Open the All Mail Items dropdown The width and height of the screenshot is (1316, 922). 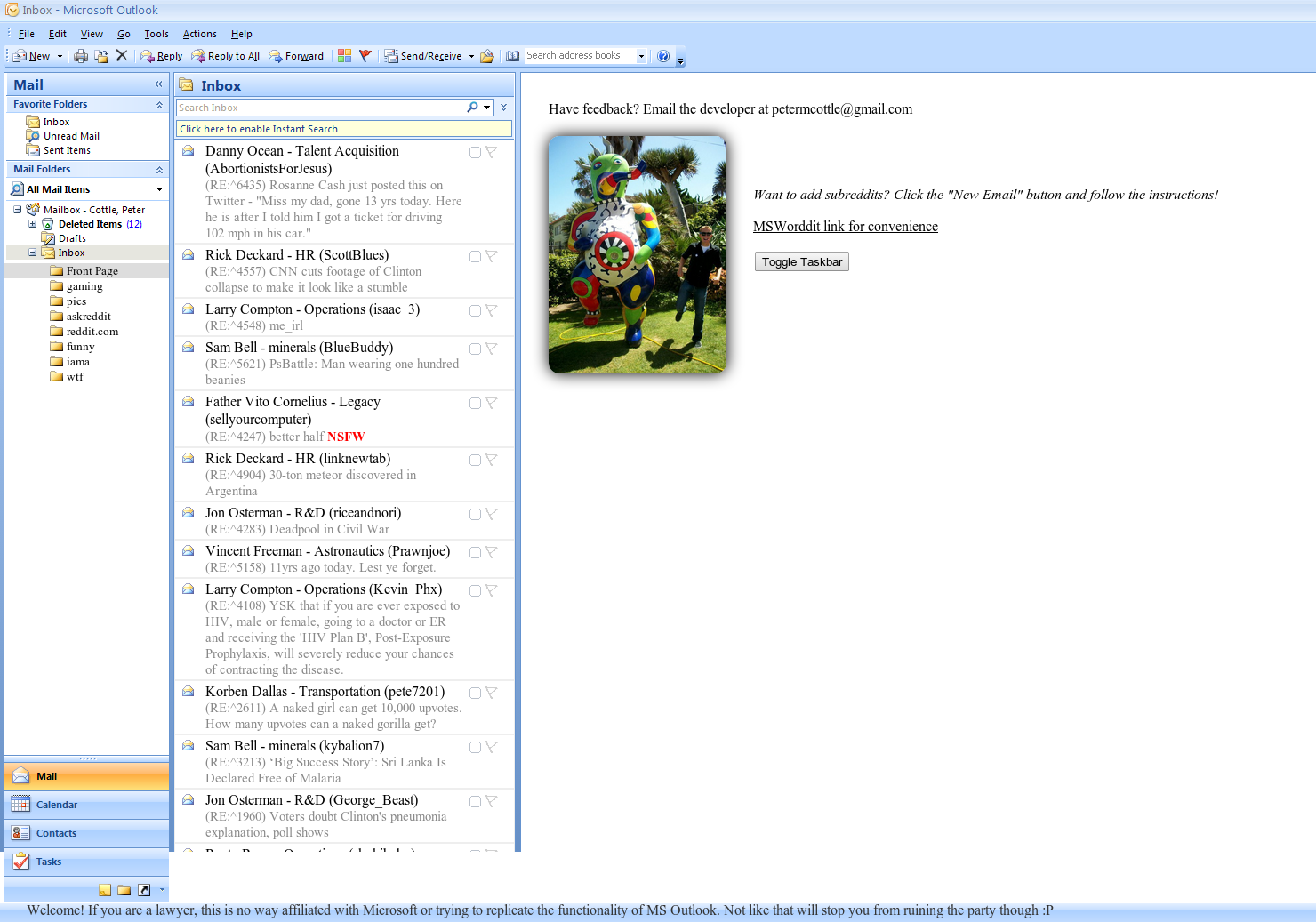pyautogui.click(x=159, y=189)
